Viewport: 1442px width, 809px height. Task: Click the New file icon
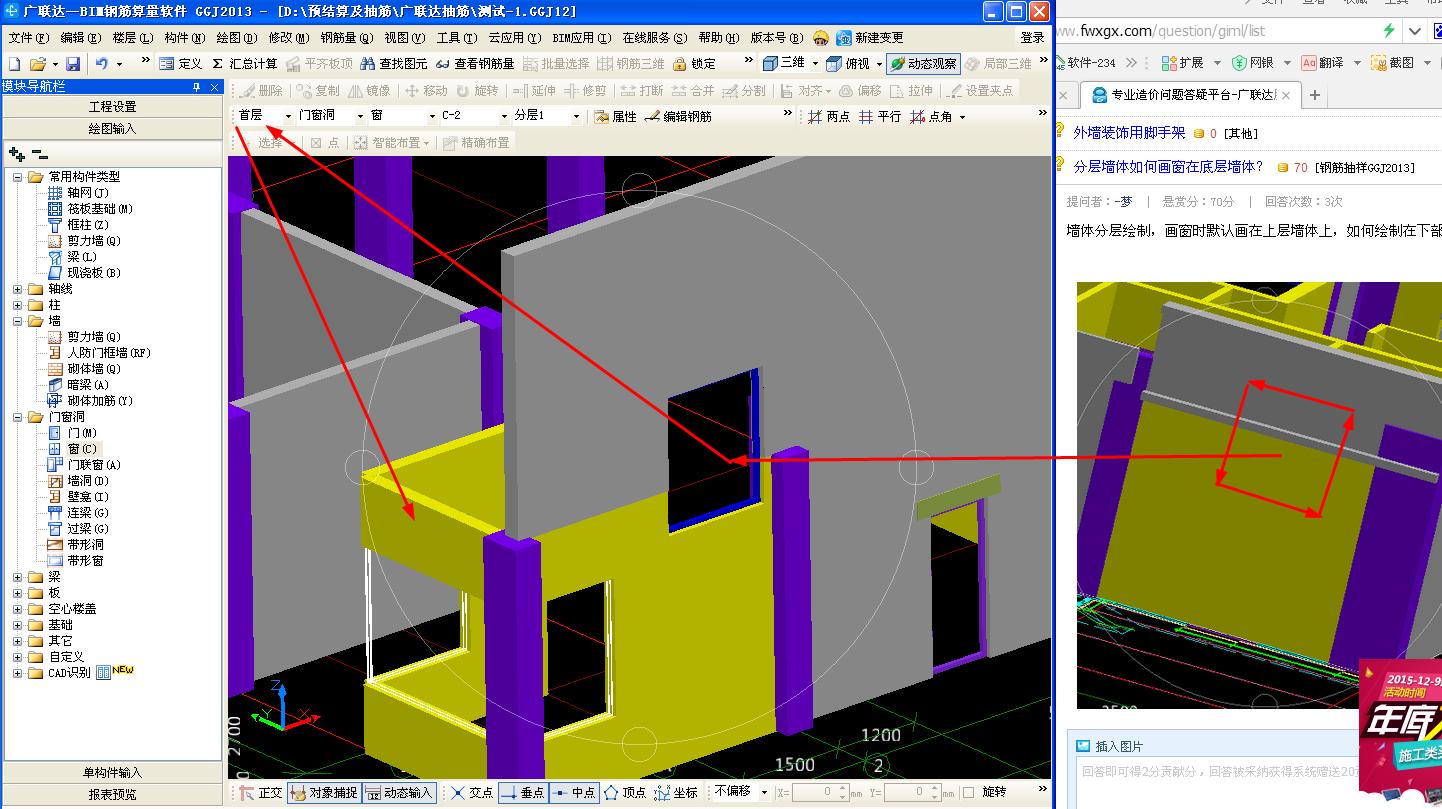[x=14, y=64]
